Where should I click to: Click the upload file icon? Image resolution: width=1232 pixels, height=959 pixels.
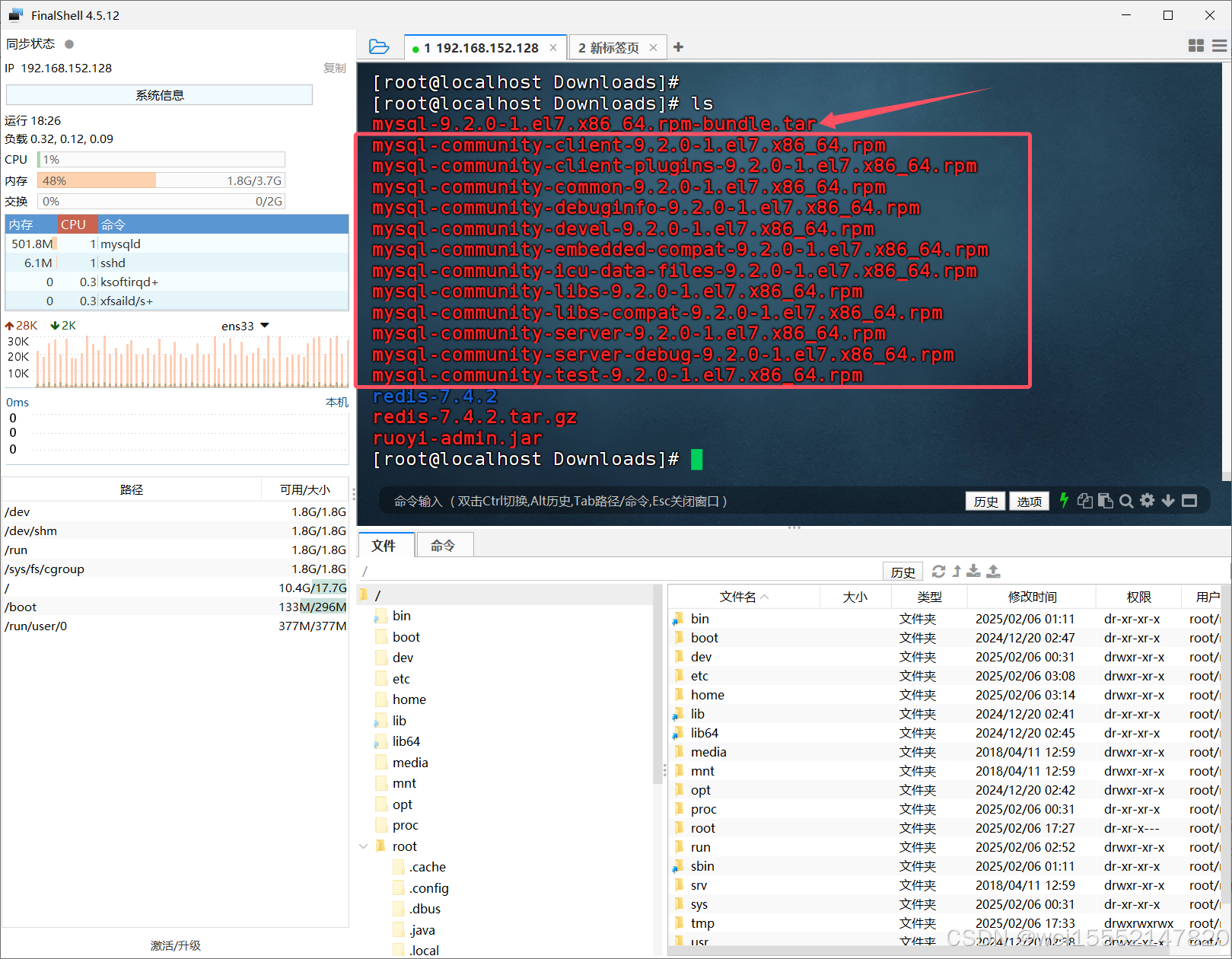point(993,571)
